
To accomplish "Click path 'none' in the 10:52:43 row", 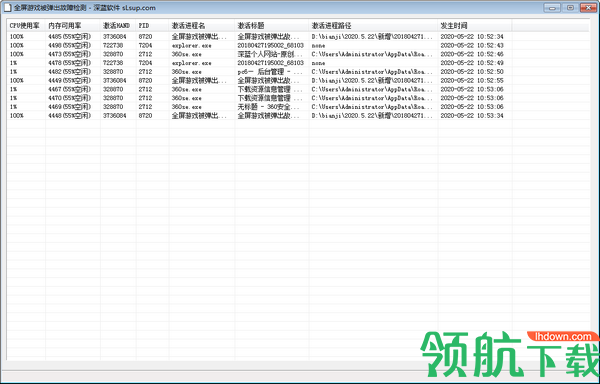I will pyautogui.click(x=318, y=46).
